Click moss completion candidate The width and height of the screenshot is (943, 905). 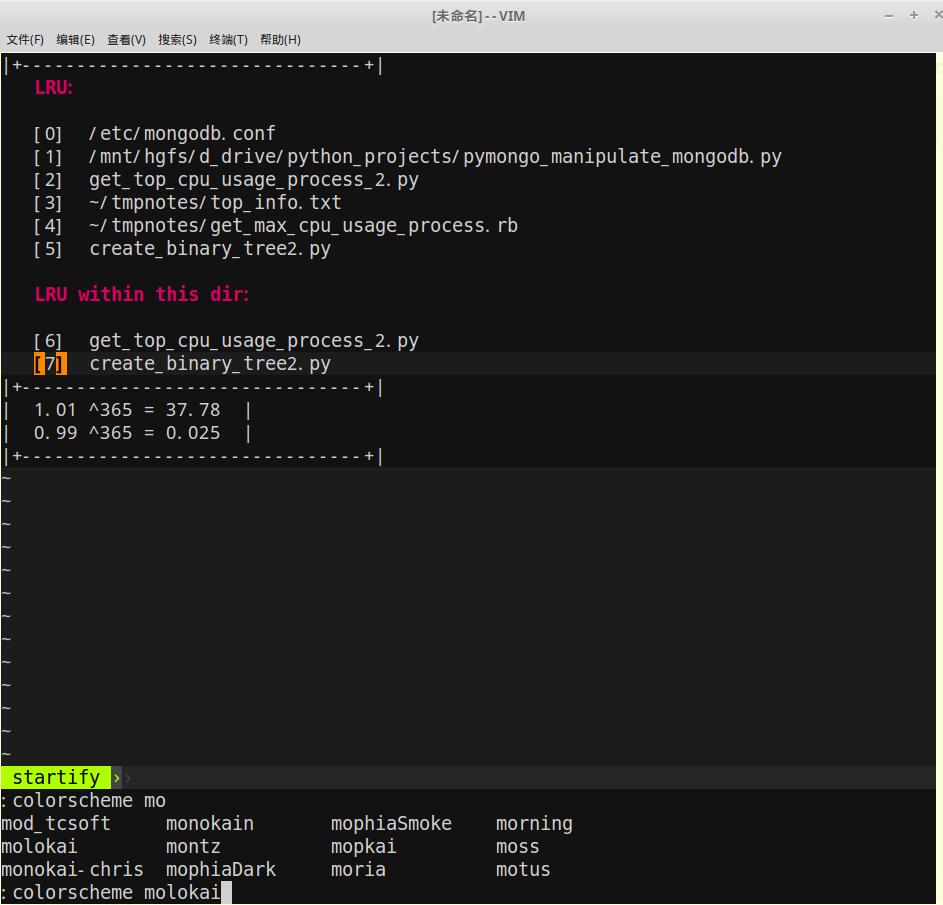coord(517,847)
